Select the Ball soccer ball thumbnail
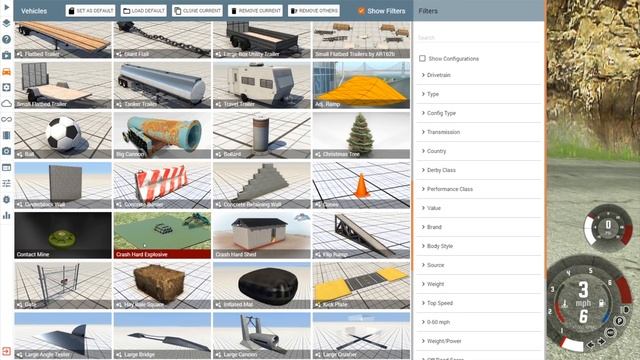Screen dimensions: 640x360 tap(63, 135)
